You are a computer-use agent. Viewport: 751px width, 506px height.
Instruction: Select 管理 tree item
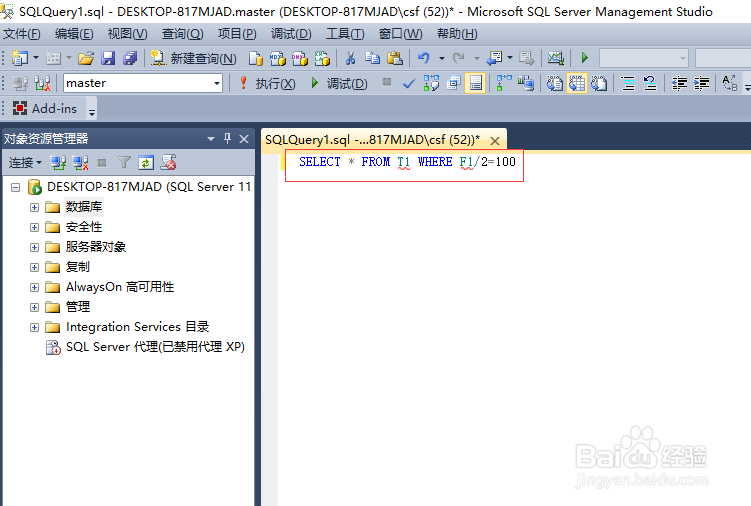(78, 307)
